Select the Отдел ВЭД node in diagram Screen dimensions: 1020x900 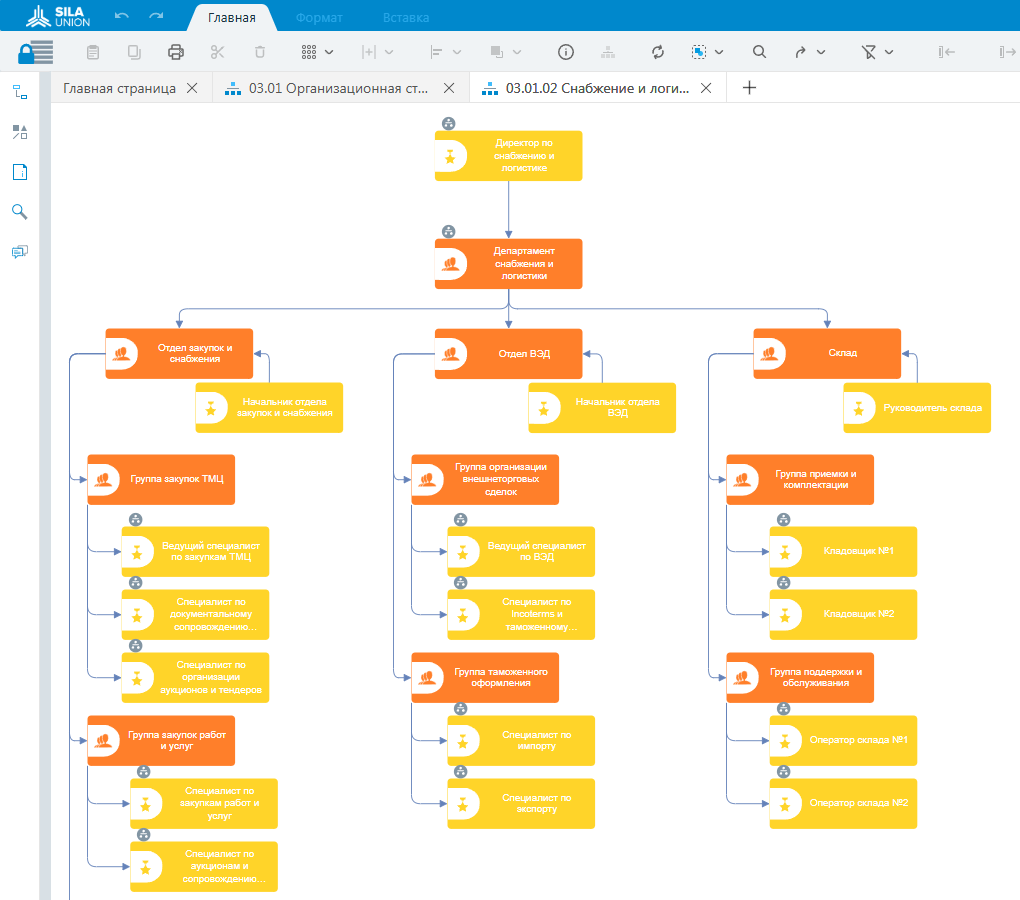[508, 354]
